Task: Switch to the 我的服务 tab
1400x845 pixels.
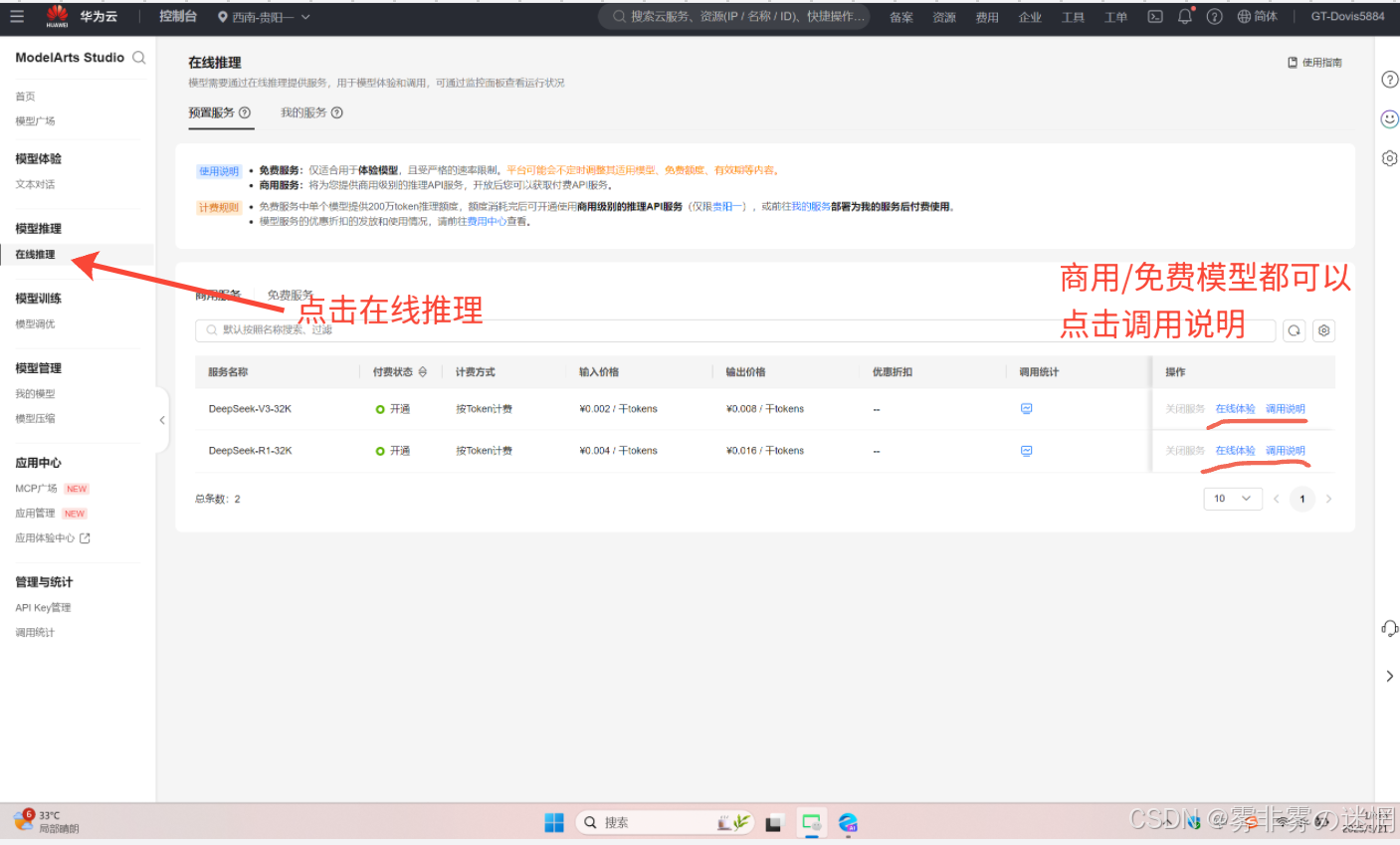Action: [x=303, y=112]
